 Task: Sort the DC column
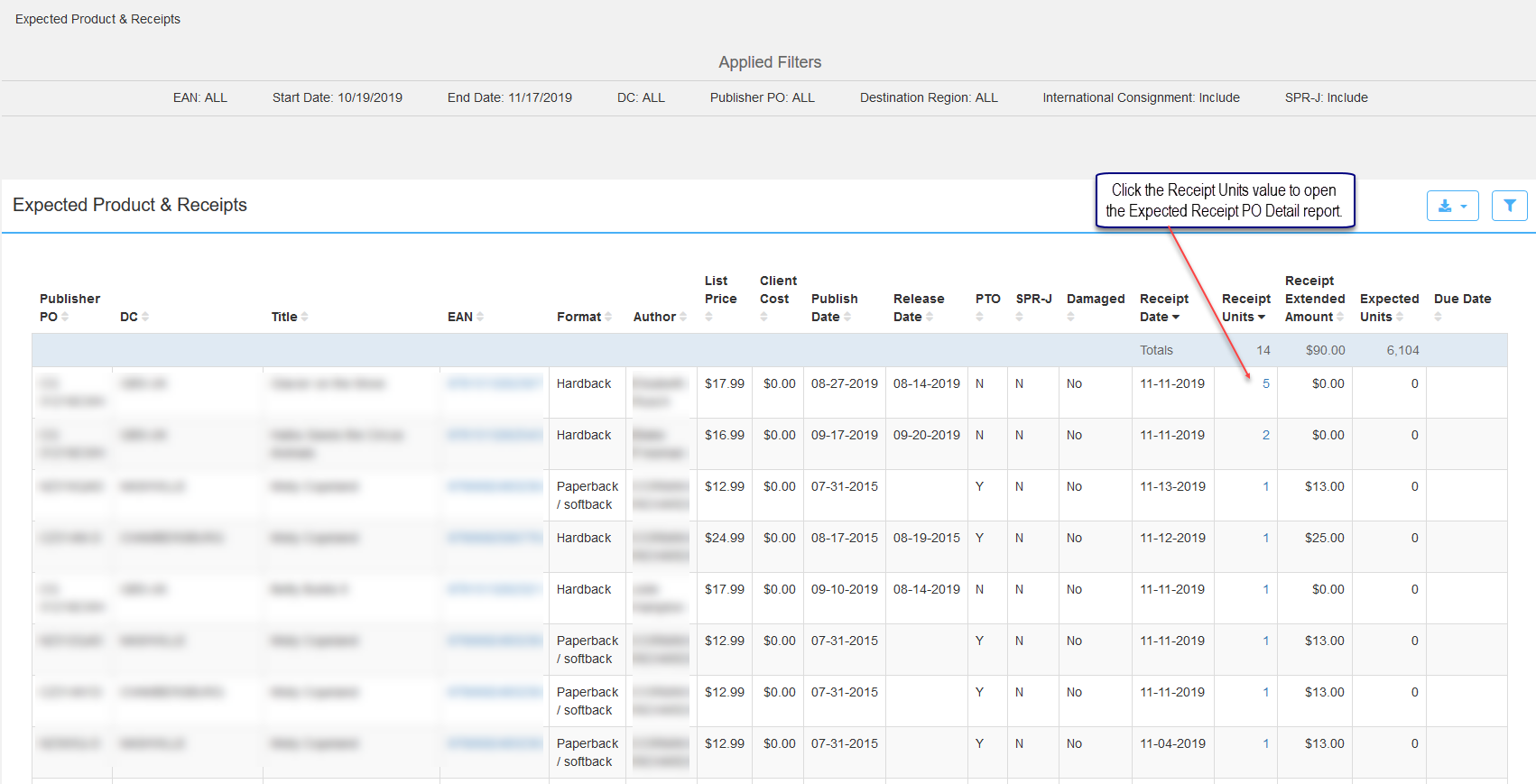coord(145,317)
